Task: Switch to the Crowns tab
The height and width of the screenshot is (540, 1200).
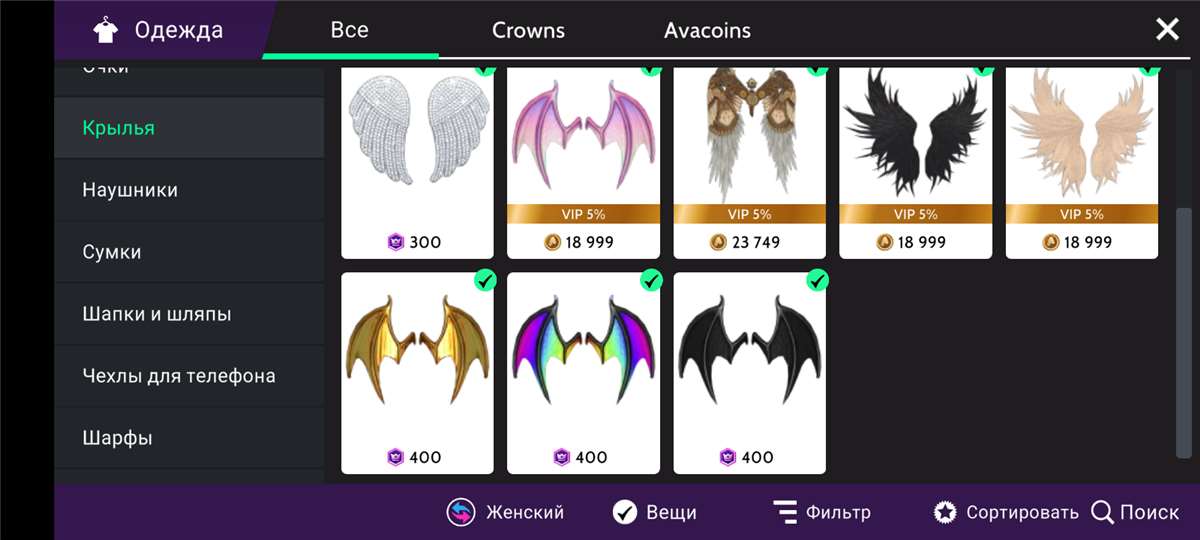Action: [x=528, y=30]
